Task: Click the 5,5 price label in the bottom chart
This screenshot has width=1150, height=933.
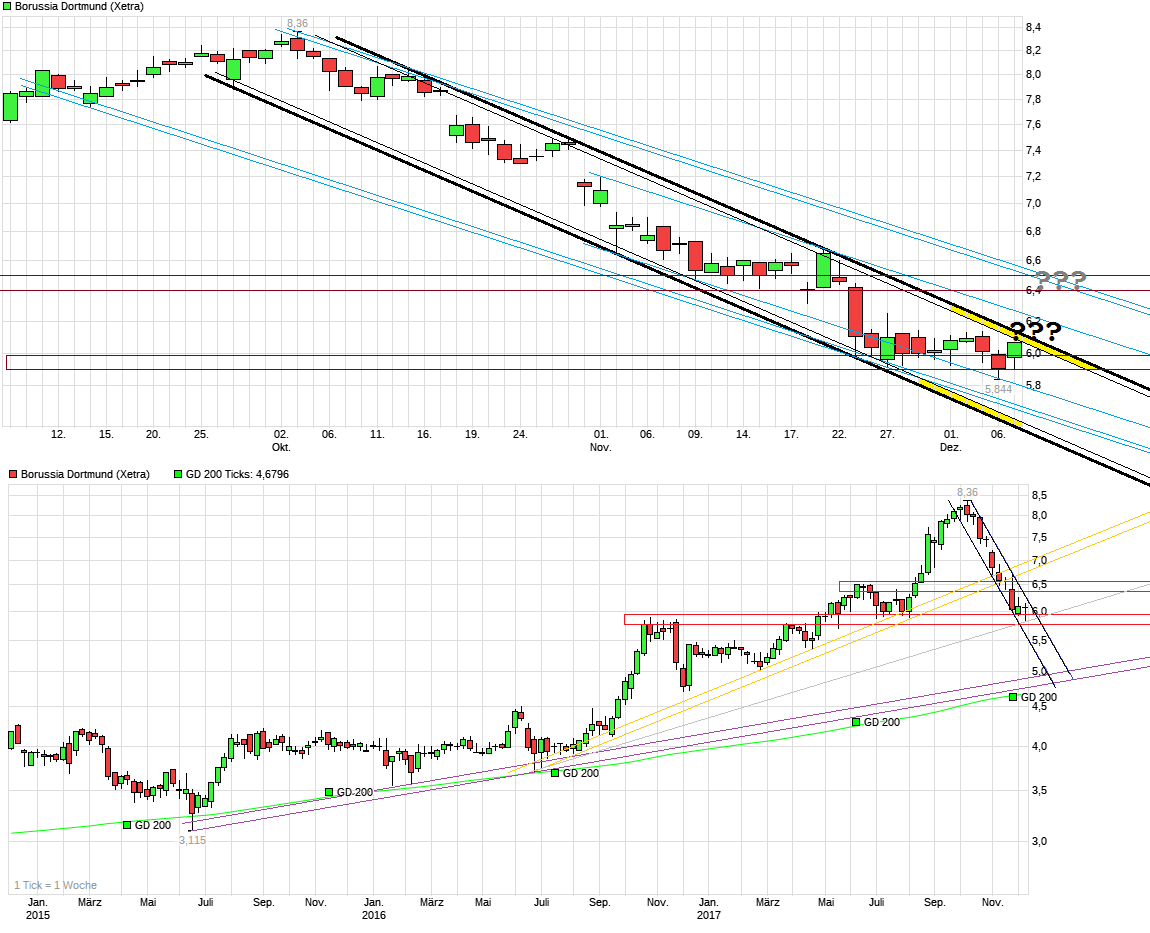Action: coord(1039,640)
